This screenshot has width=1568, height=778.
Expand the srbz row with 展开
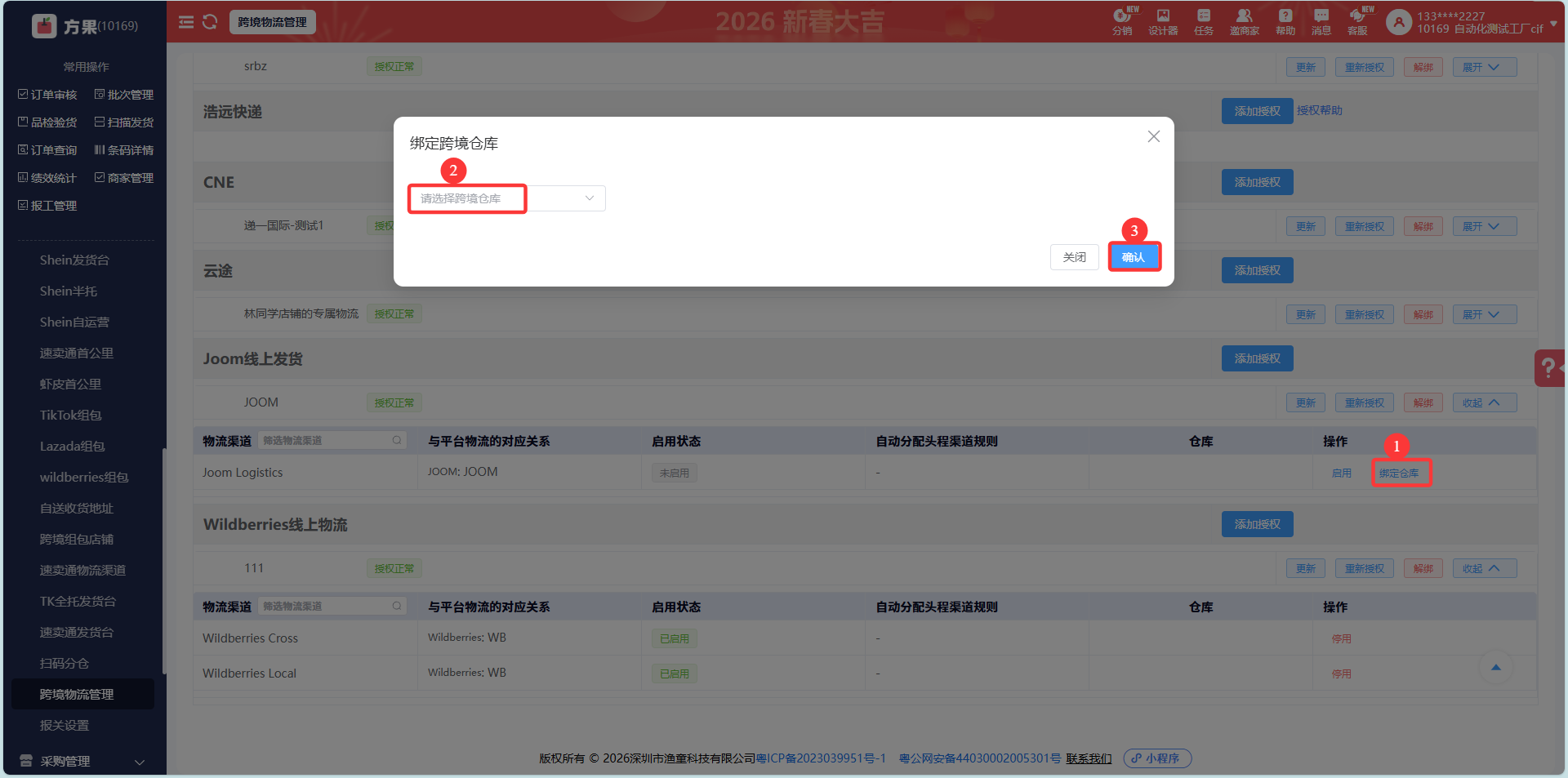[x=1485, y=67]
